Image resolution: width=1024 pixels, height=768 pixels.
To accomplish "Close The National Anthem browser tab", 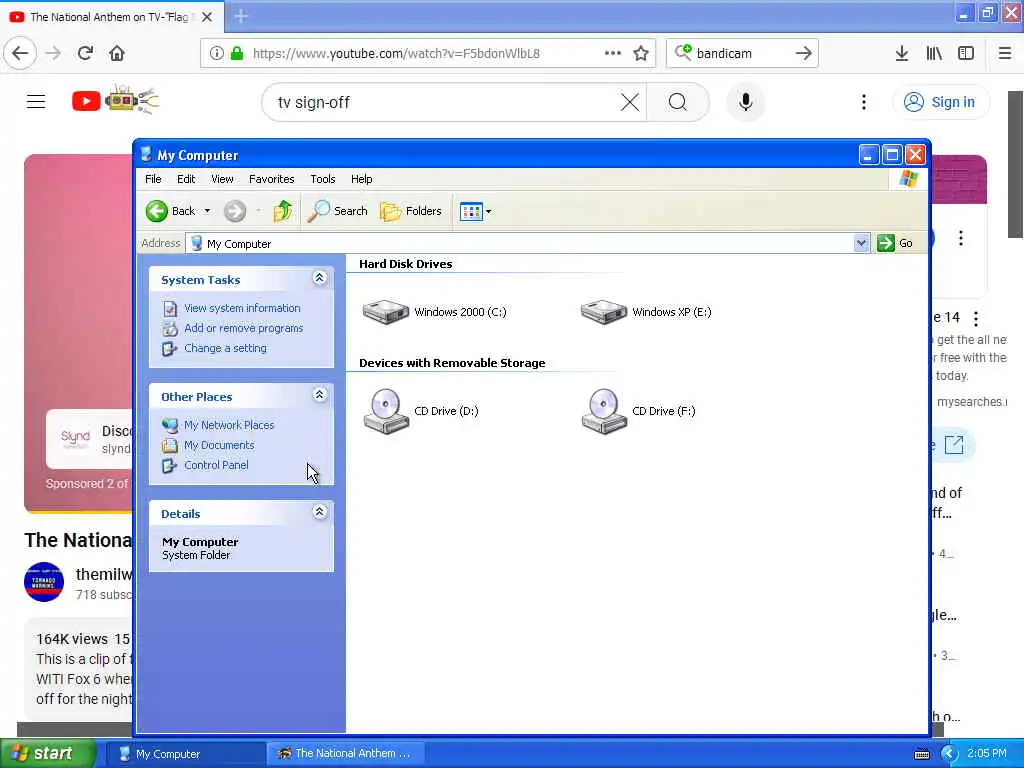I will [207, 17].
